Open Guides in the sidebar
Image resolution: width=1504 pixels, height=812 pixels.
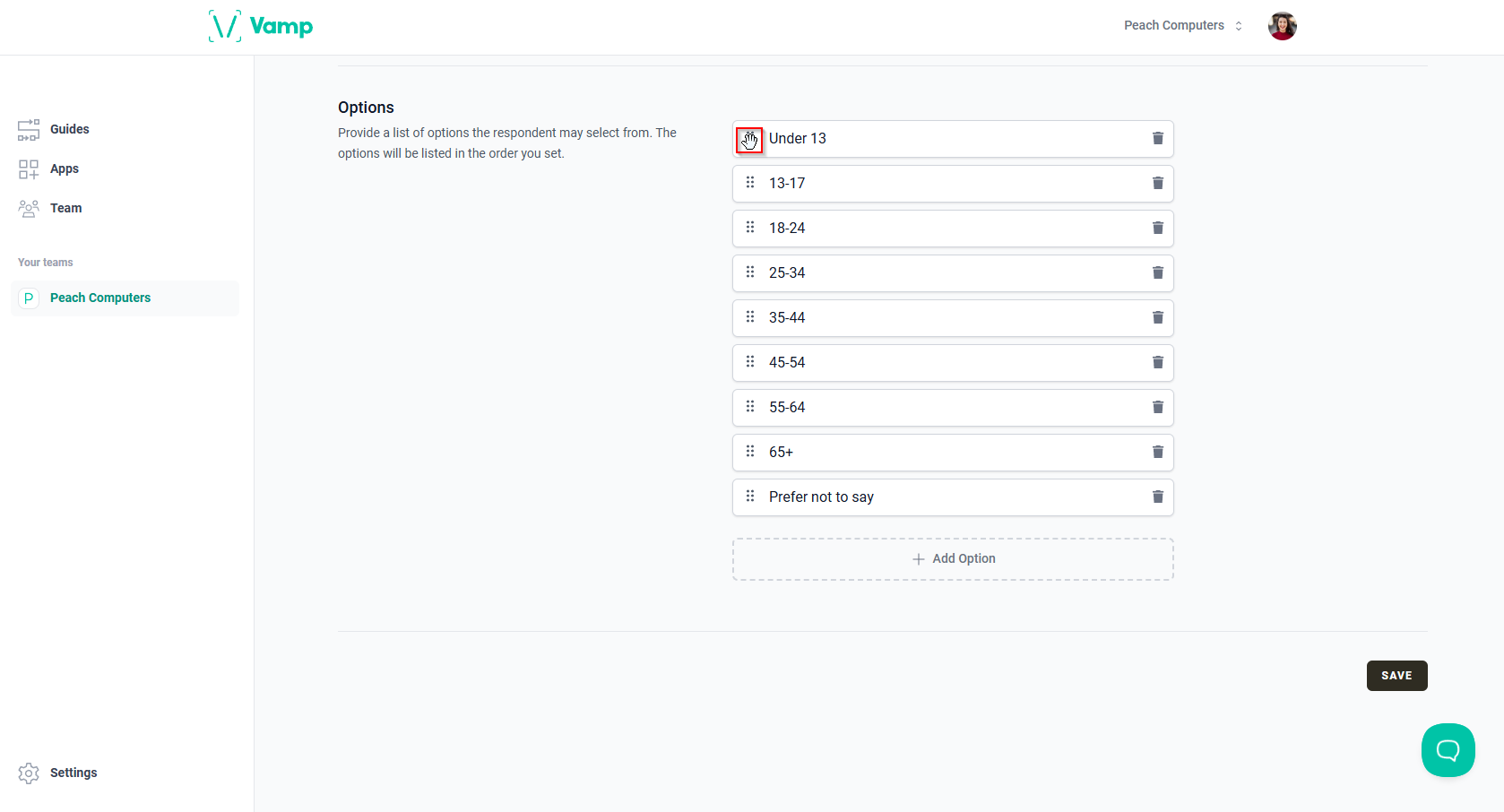(x=54, y=129)
